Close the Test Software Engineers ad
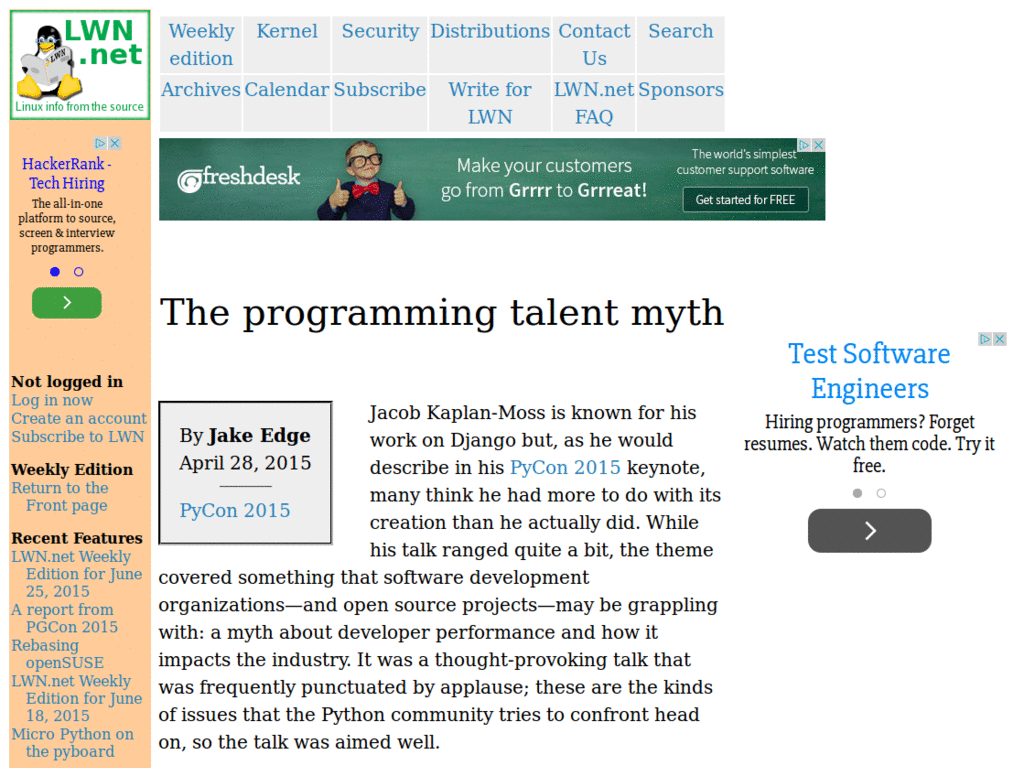 click(x=1000, y=339)
